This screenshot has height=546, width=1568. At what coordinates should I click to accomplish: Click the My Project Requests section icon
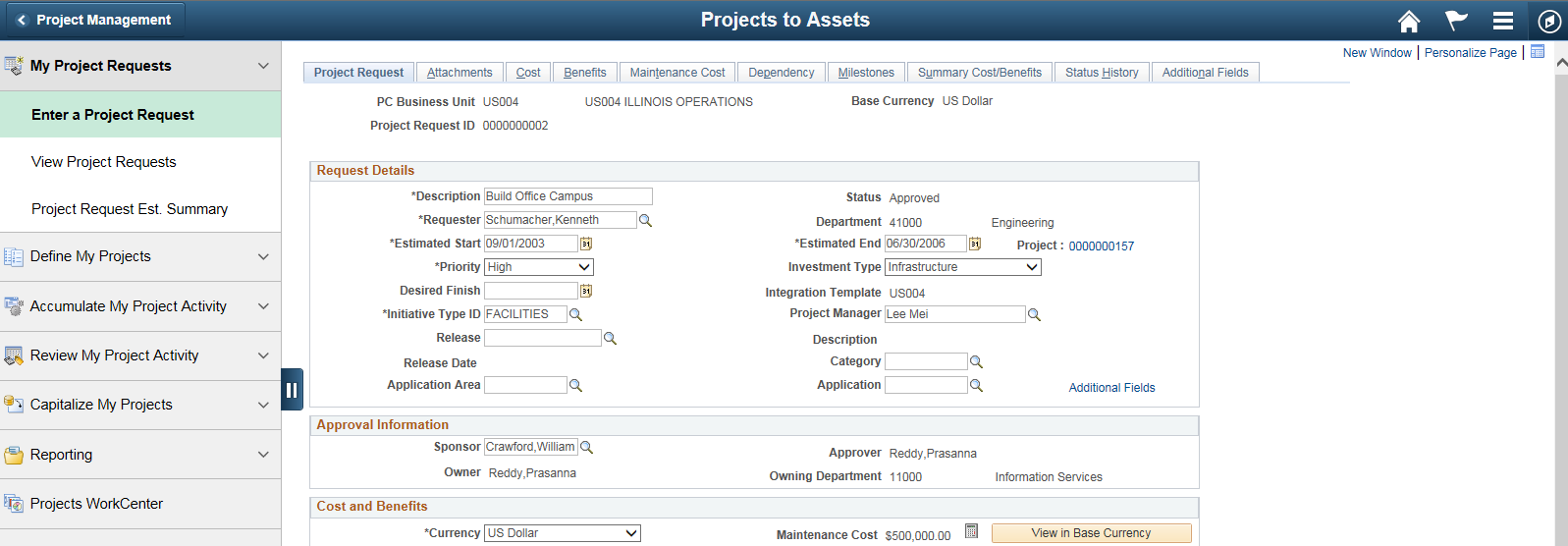(14, 66)
